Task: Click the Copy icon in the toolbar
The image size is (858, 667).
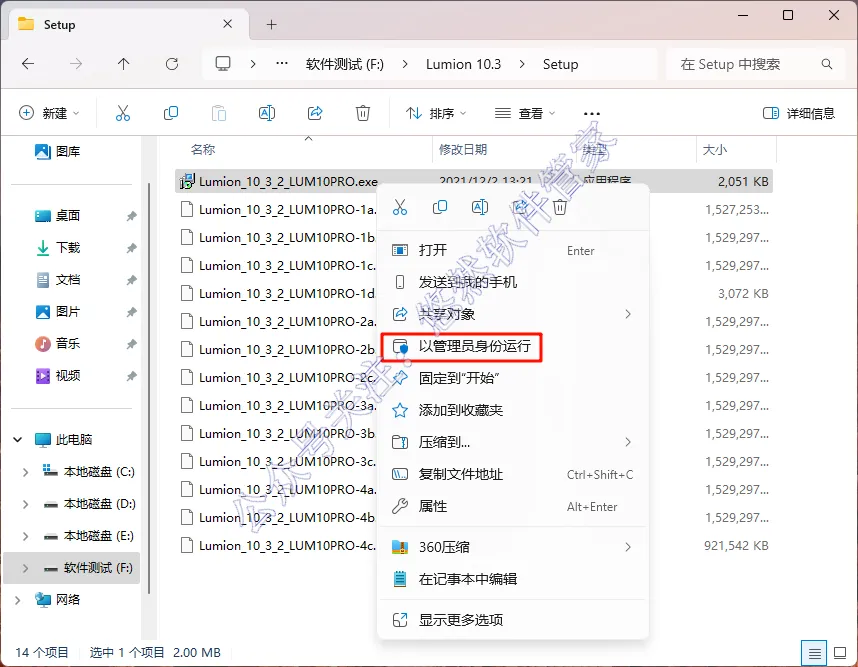Action: coord(171,113)
